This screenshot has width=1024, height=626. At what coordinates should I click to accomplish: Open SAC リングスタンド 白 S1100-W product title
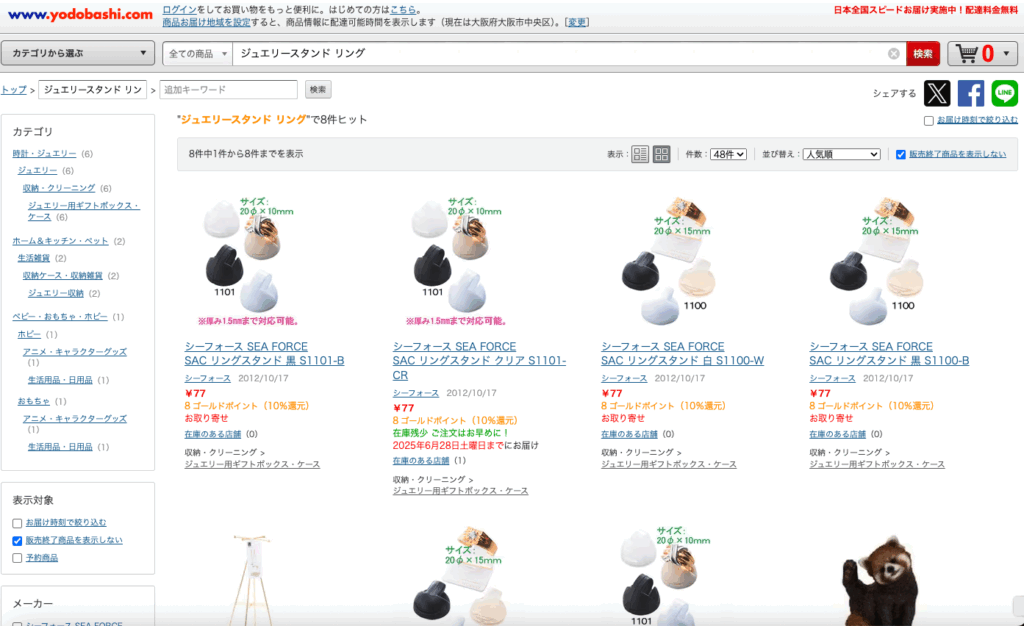[x=682, y=354]
